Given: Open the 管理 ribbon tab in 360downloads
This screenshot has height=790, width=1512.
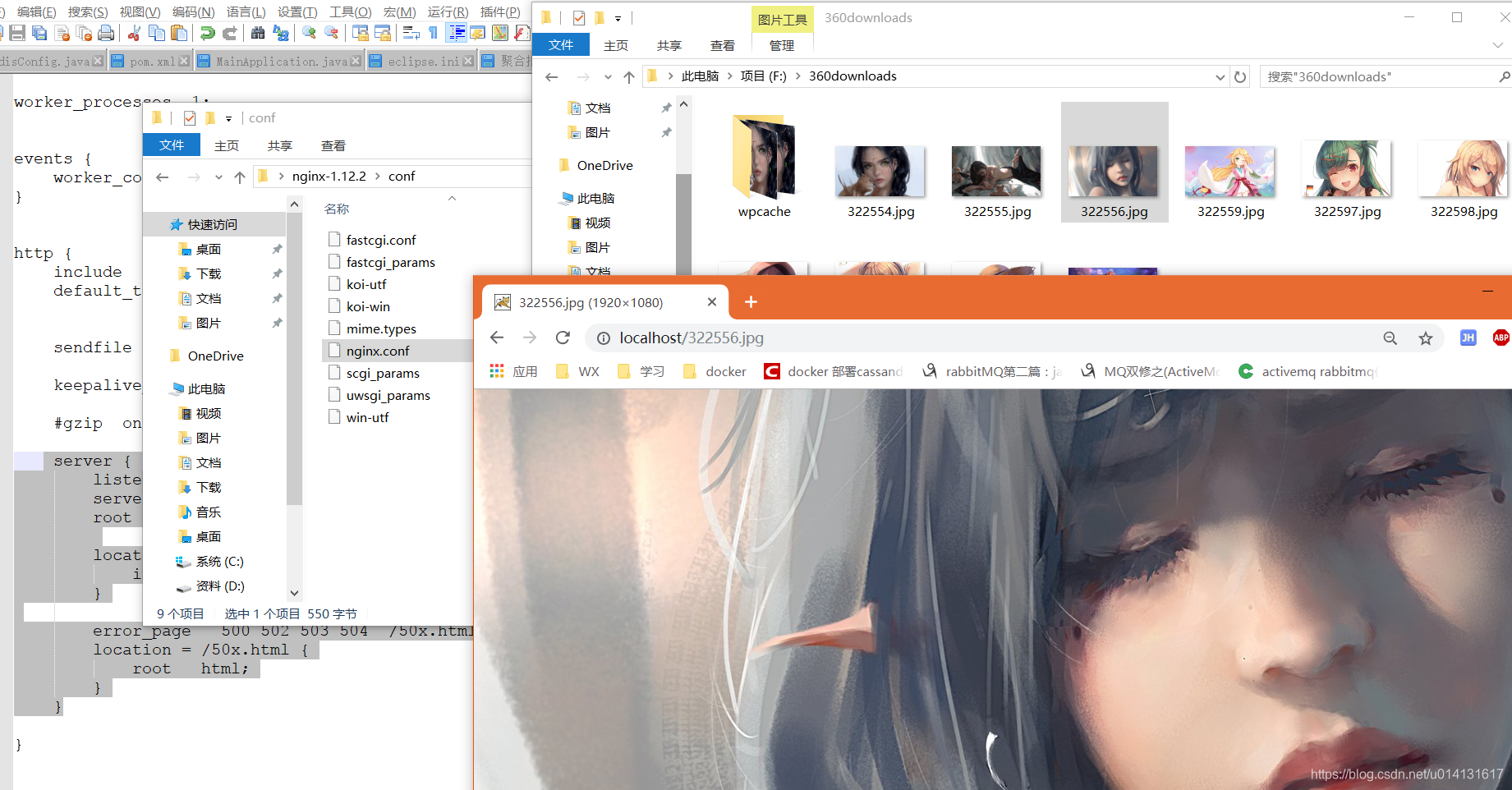Looking at the screenshot, I should click(x=782, y=45).
